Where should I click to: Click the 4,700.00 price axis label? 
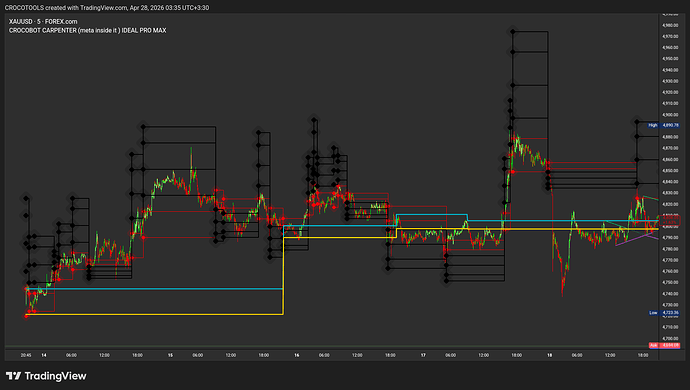(x=670, y=338)
